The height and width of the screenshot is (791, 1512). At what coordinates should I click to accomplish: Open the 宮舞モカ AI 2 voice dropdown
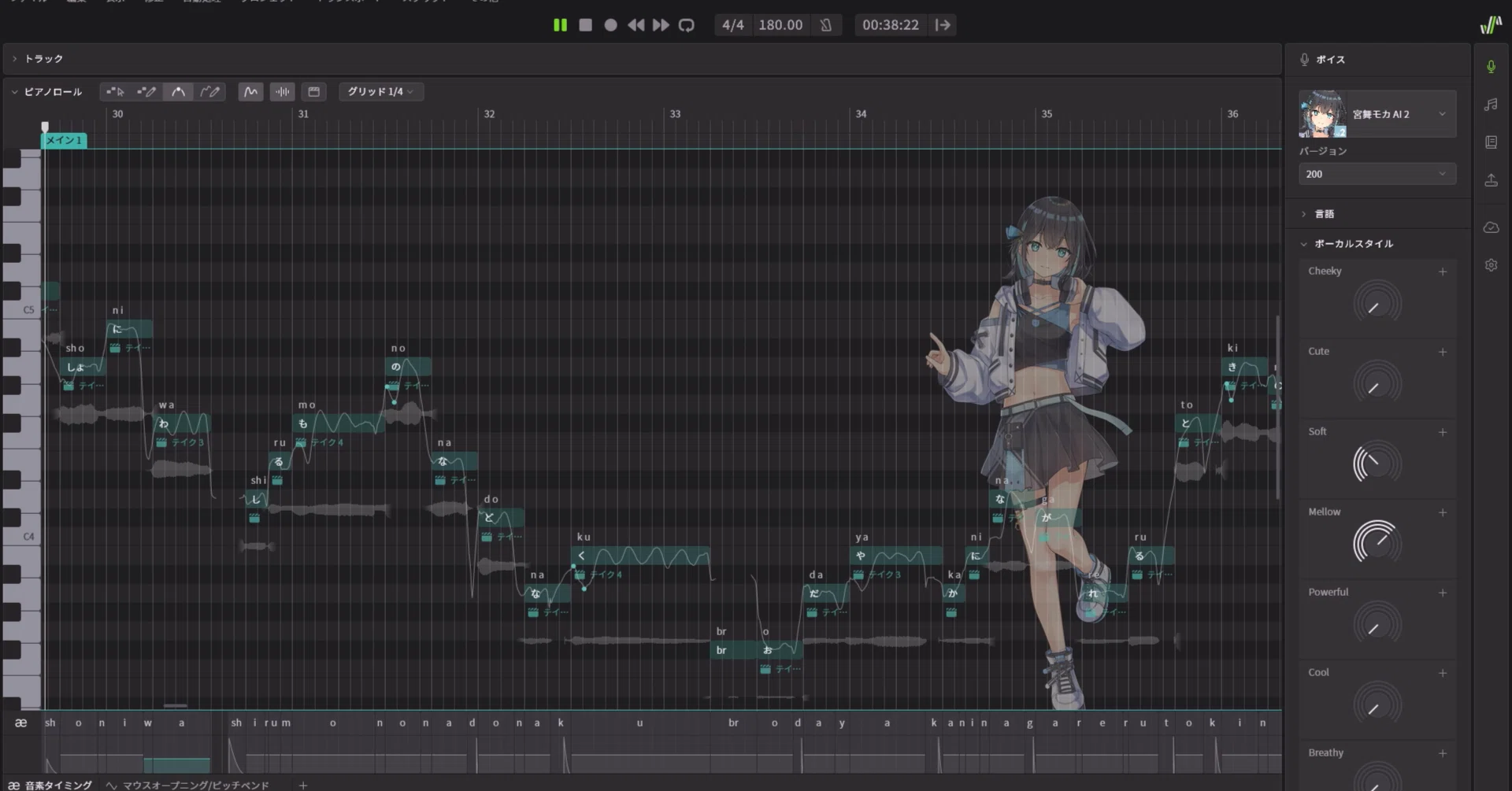[1403, 114]
